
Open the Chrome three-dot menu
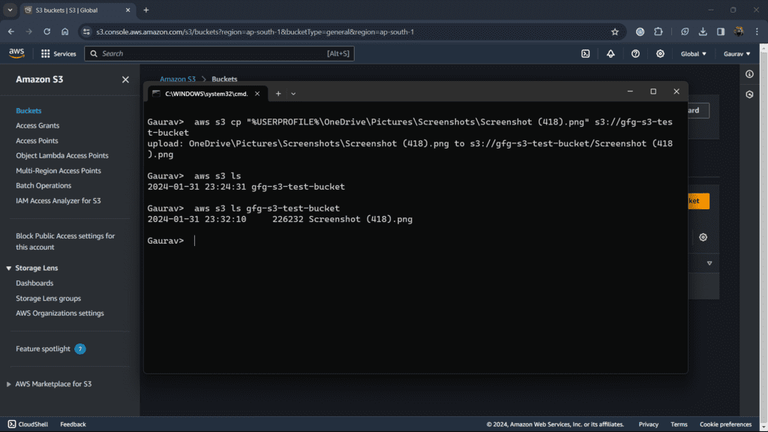pyautogui.click(x=757, y=32)
